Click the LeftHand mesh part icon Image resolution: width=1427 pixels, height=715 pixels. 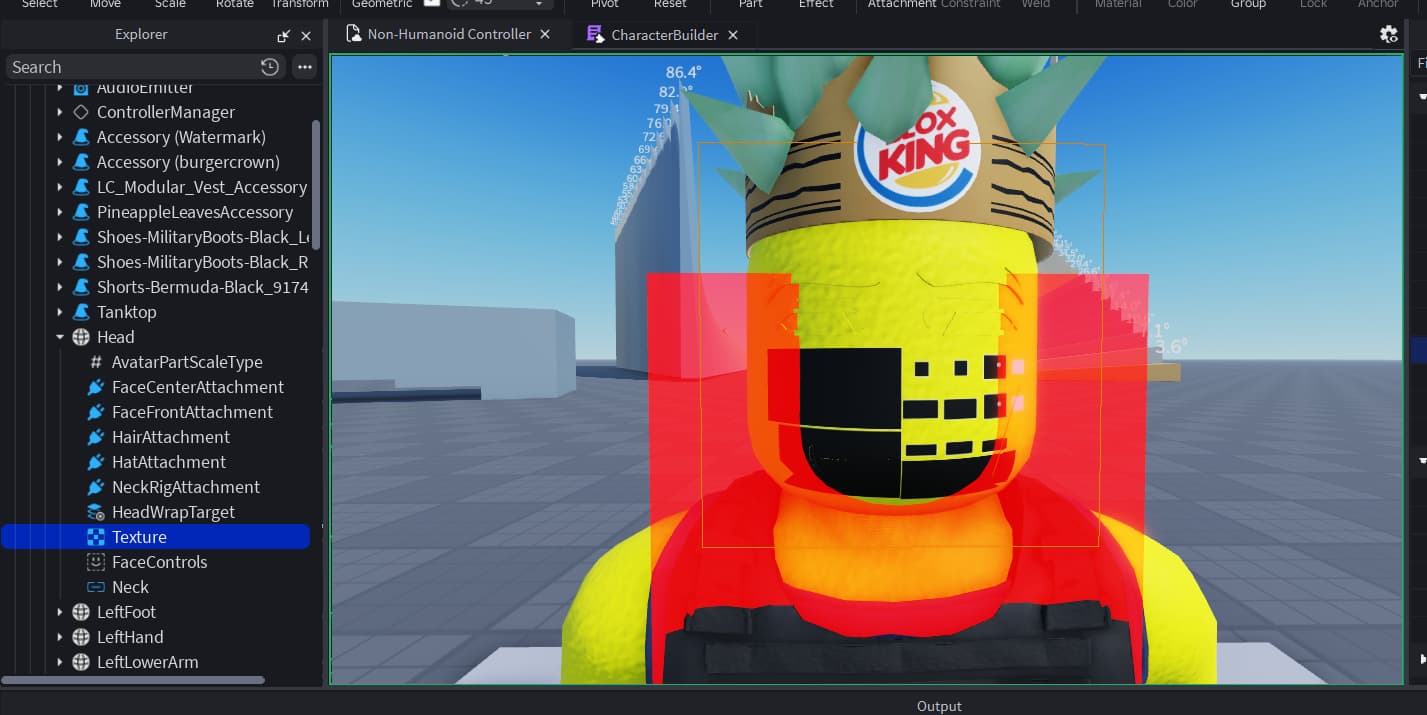click(81, 637)
